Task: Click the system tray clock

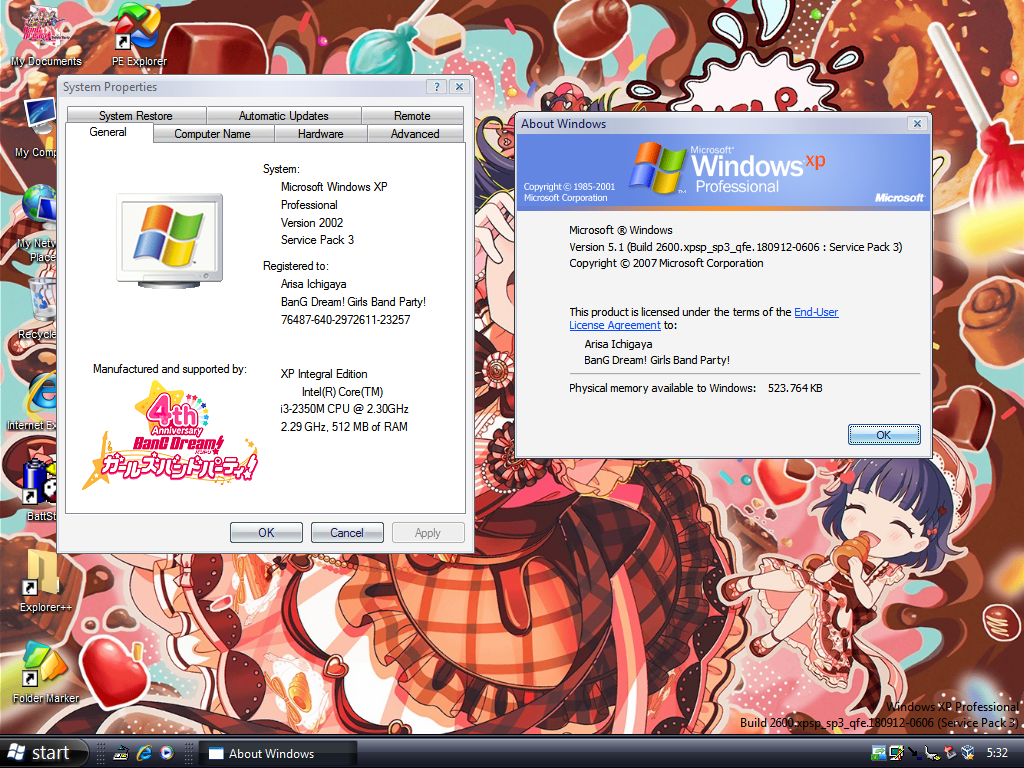Action: [x=997, y=754]
